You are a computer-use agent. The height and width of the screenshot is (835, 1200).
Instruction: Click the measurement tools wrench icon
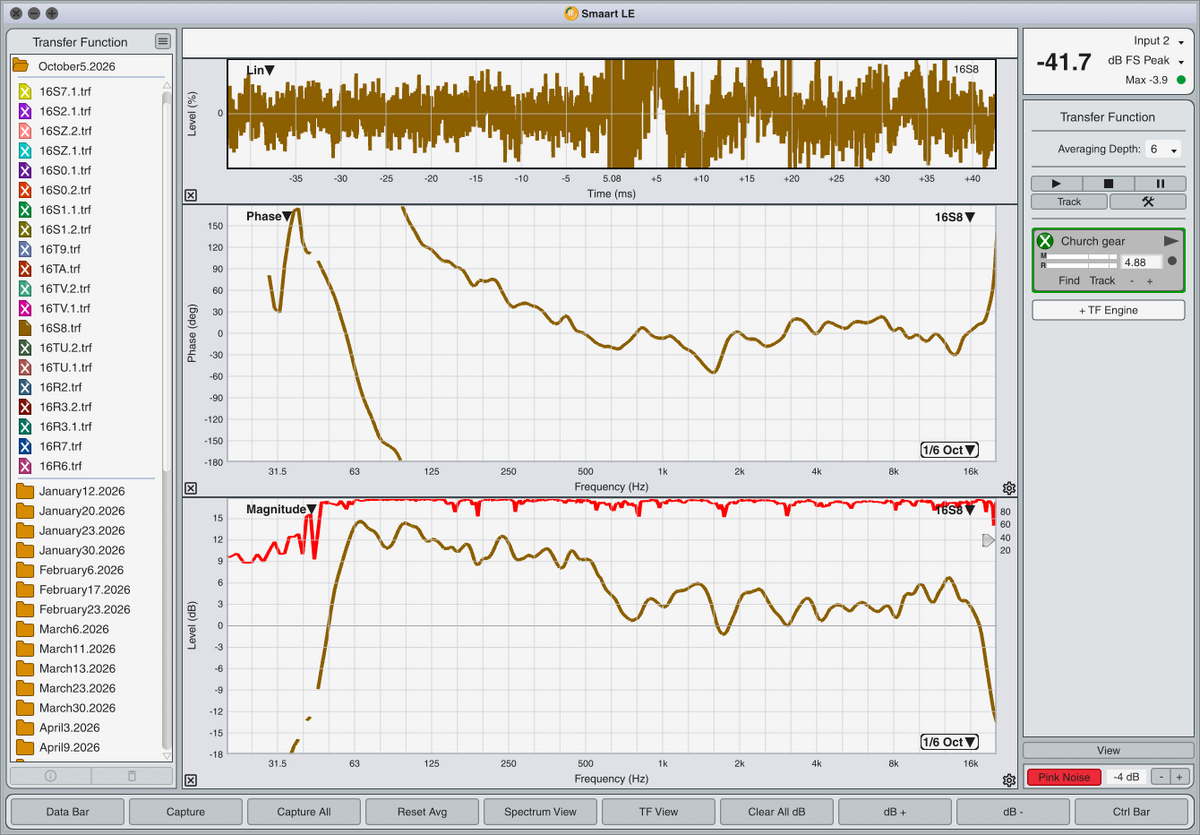click(1147, 201)
